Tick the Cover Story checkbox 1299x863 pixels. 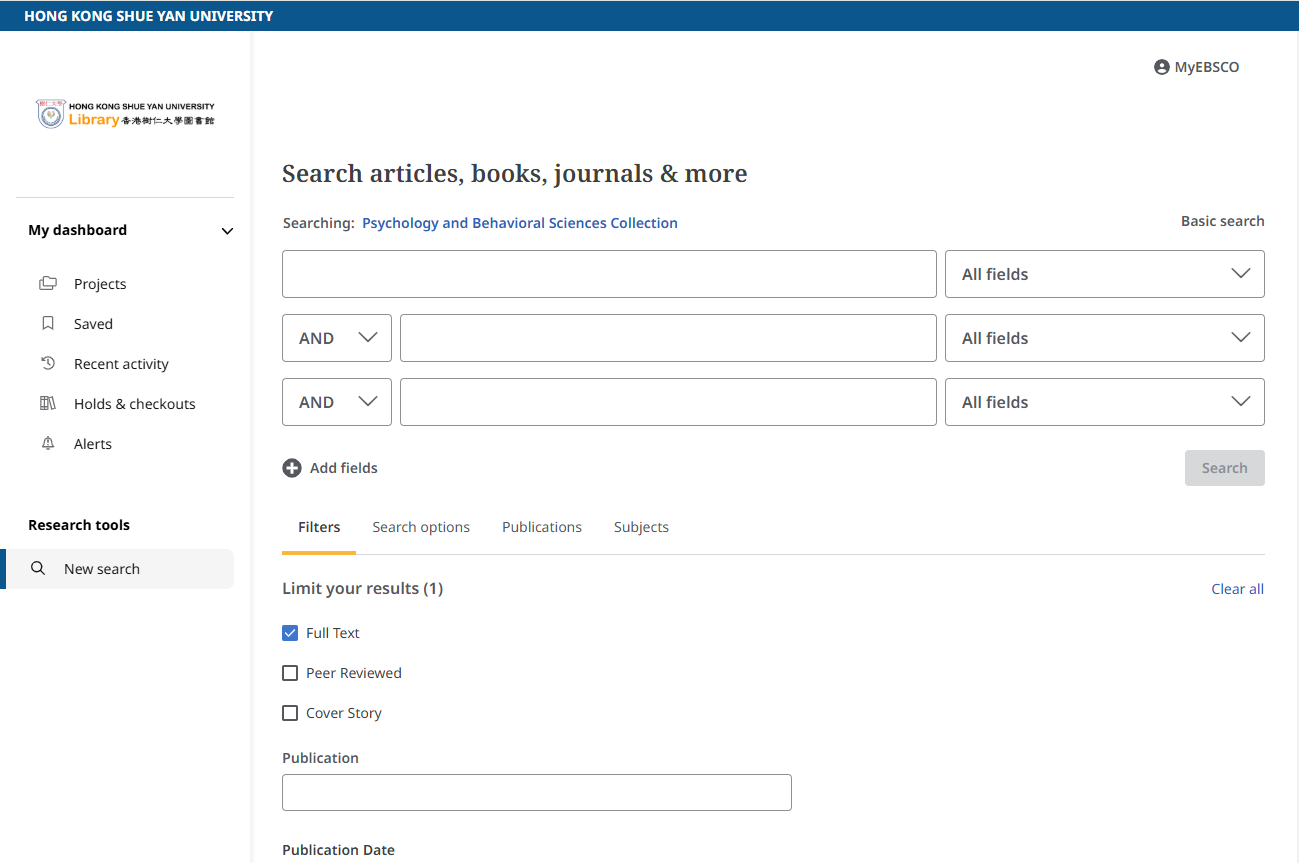click(x=290, y=713)
